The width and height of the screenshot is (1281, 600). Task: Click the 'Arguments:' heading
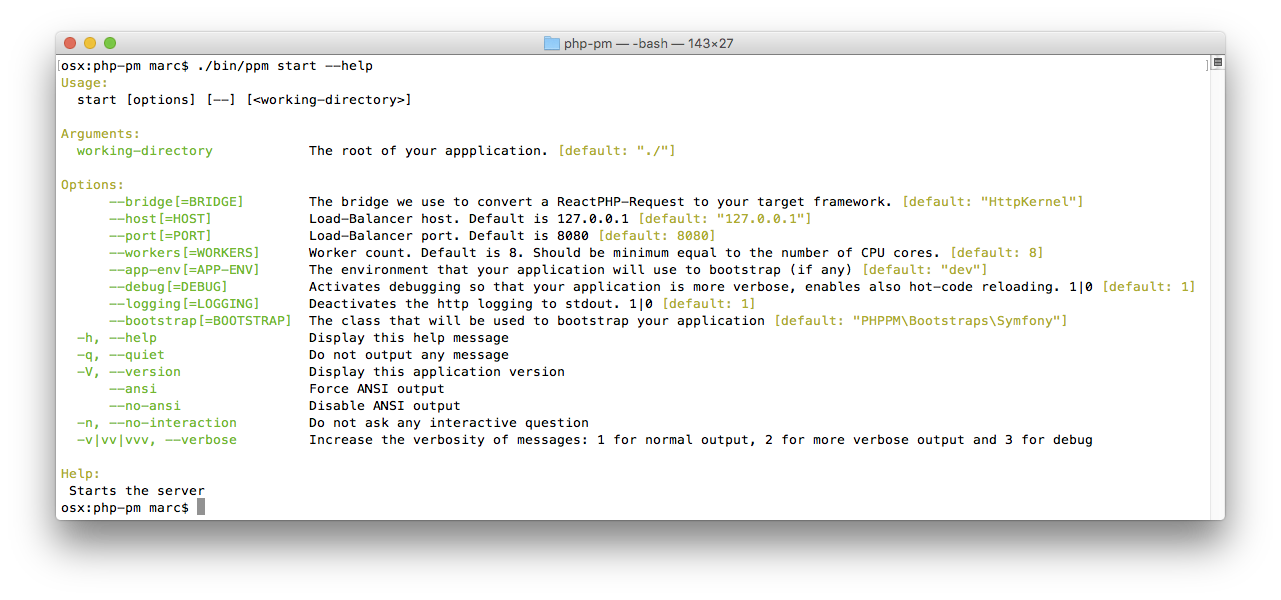click(101, 134)
